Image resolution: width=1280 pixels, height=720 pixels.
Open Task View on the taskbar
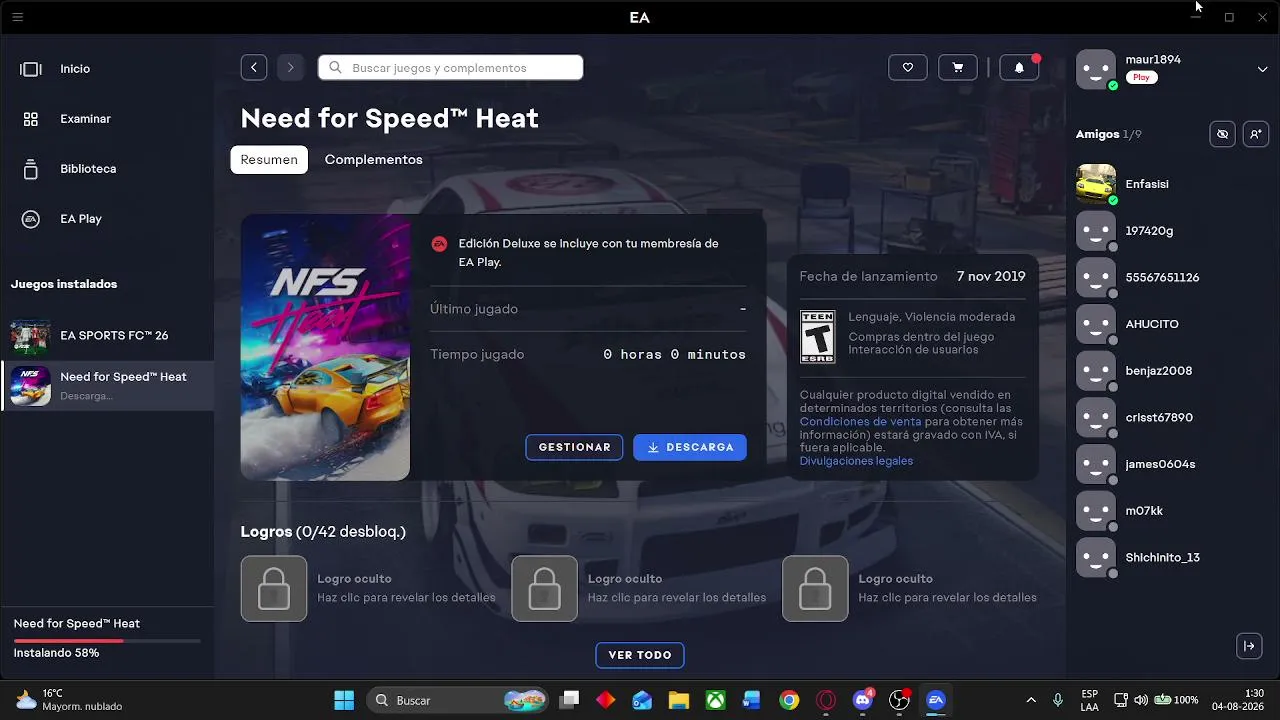pyautogui.click(x=569, y=700)
